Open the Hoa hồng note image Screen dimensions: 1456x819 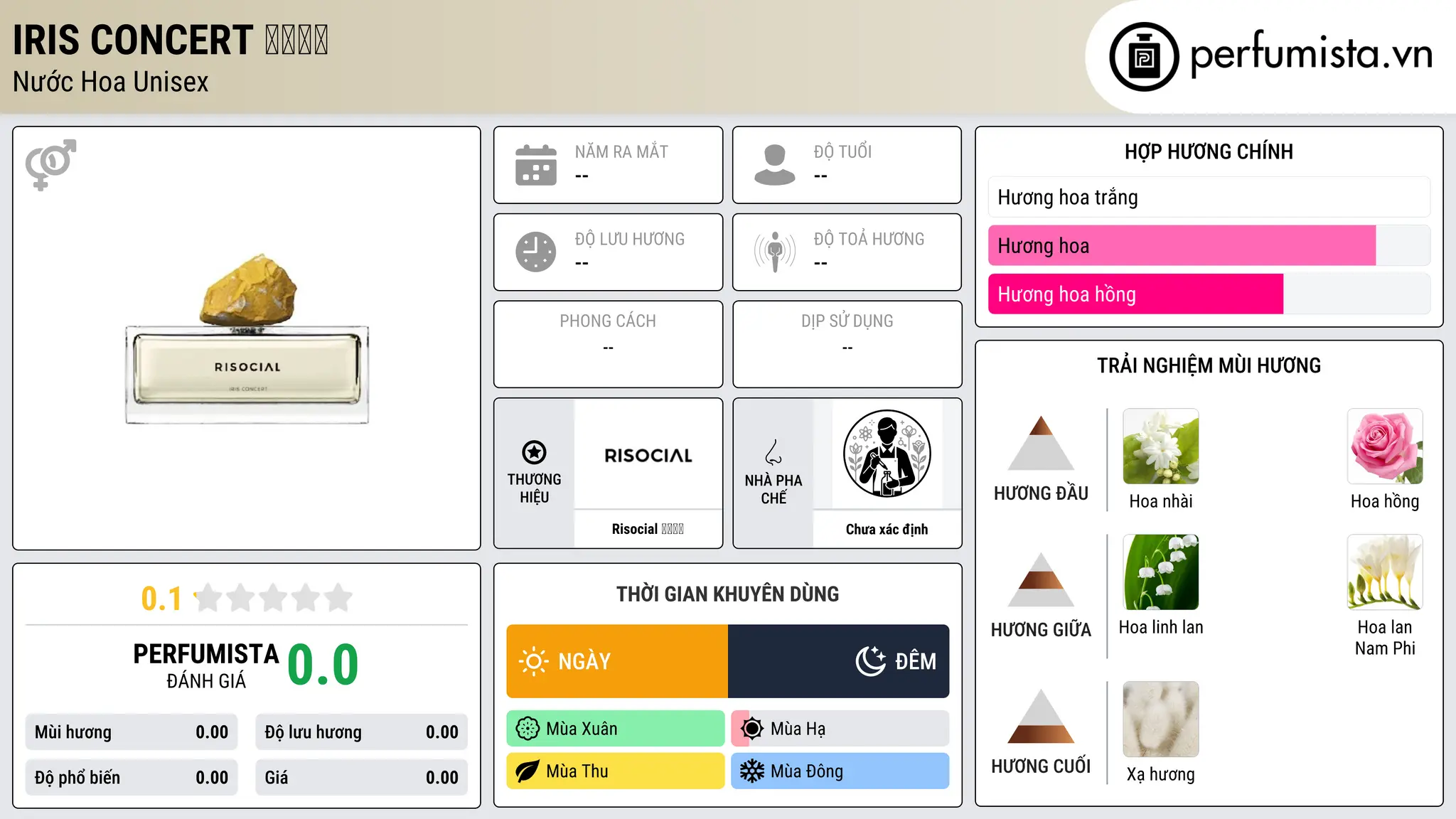pos(1385,446)
